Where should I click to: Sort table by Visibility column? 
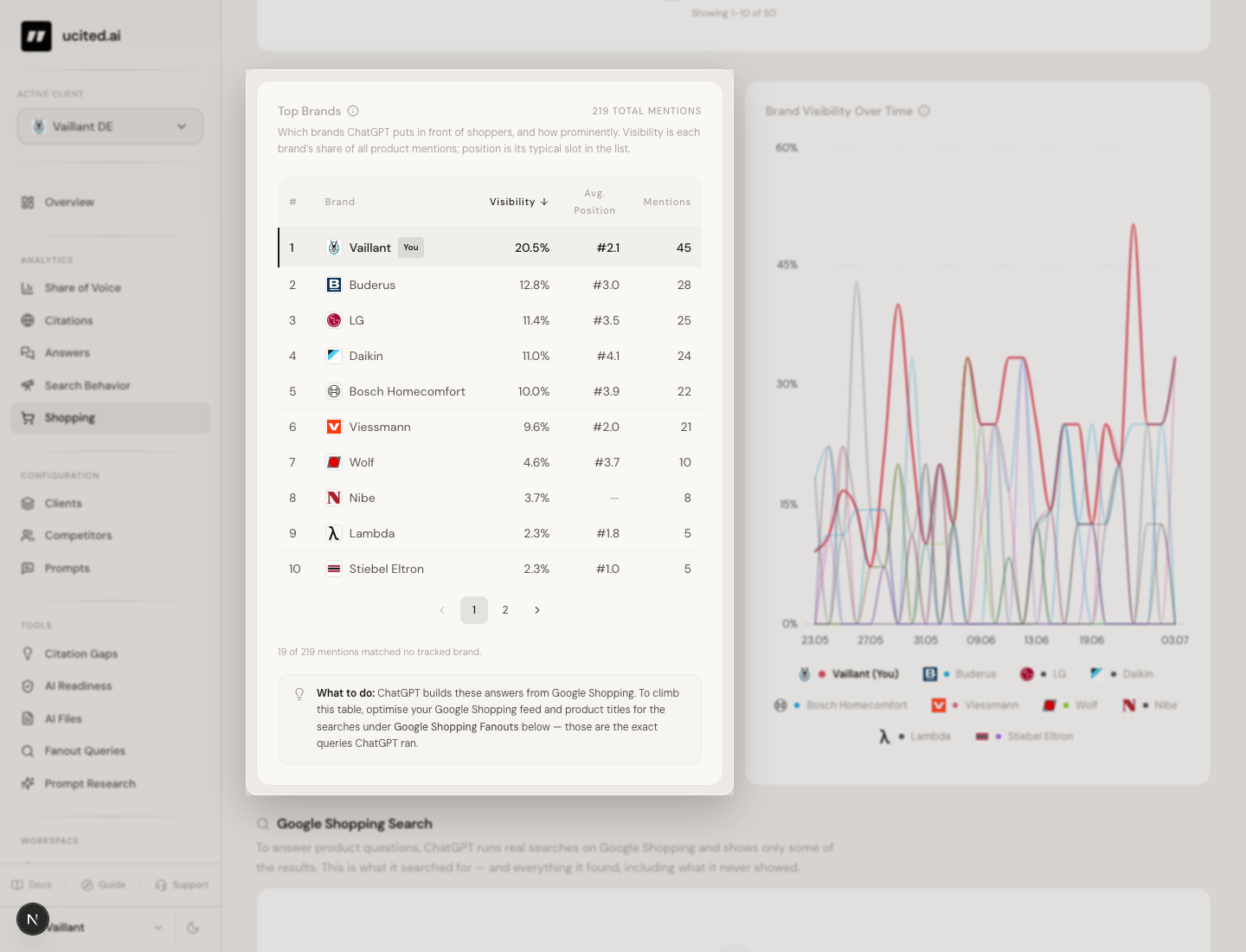click(518, 202)
